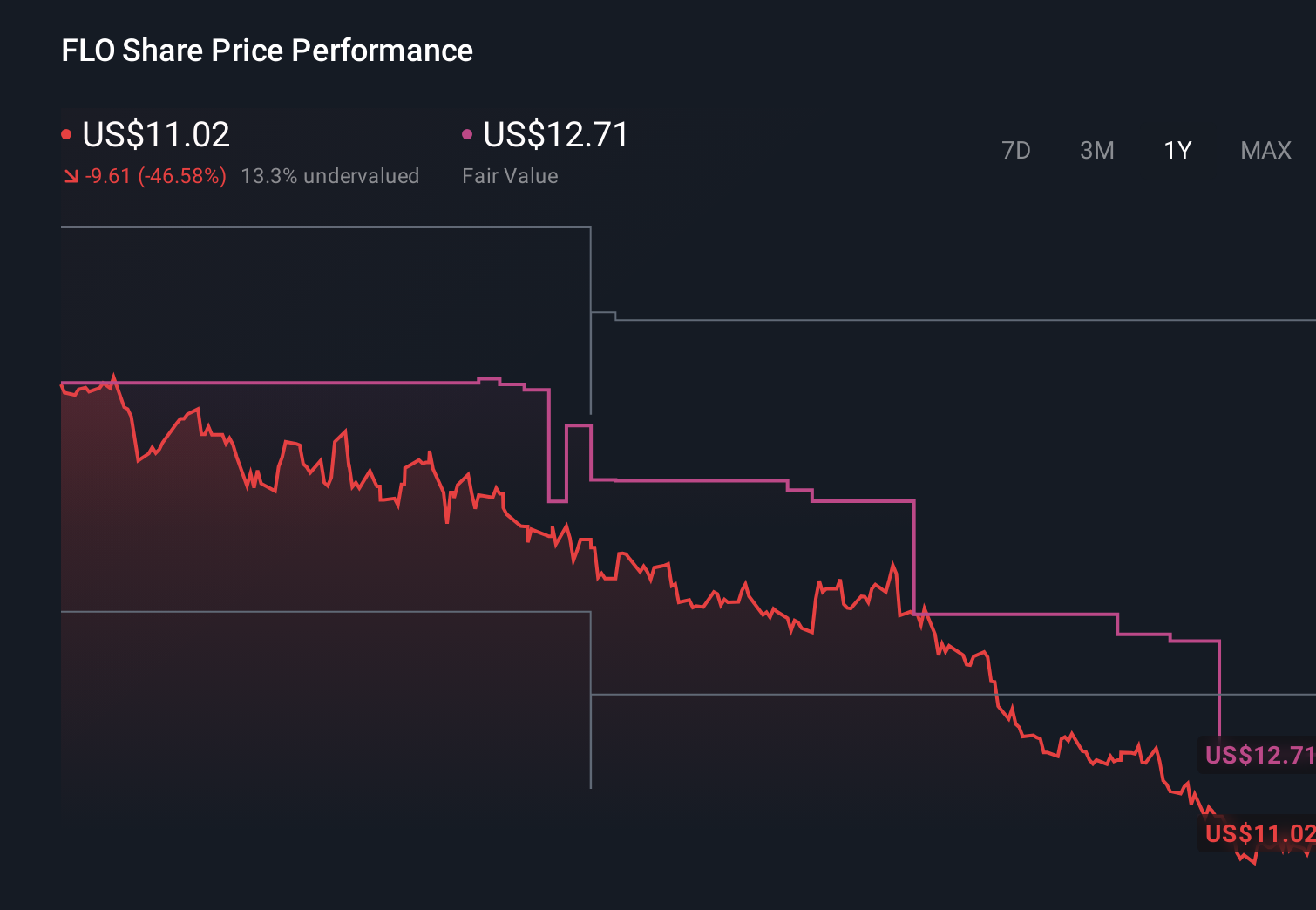Switch to the 3M time range
The height and width of the screenshot is (910, 1316).
(x=1096, y=150)
